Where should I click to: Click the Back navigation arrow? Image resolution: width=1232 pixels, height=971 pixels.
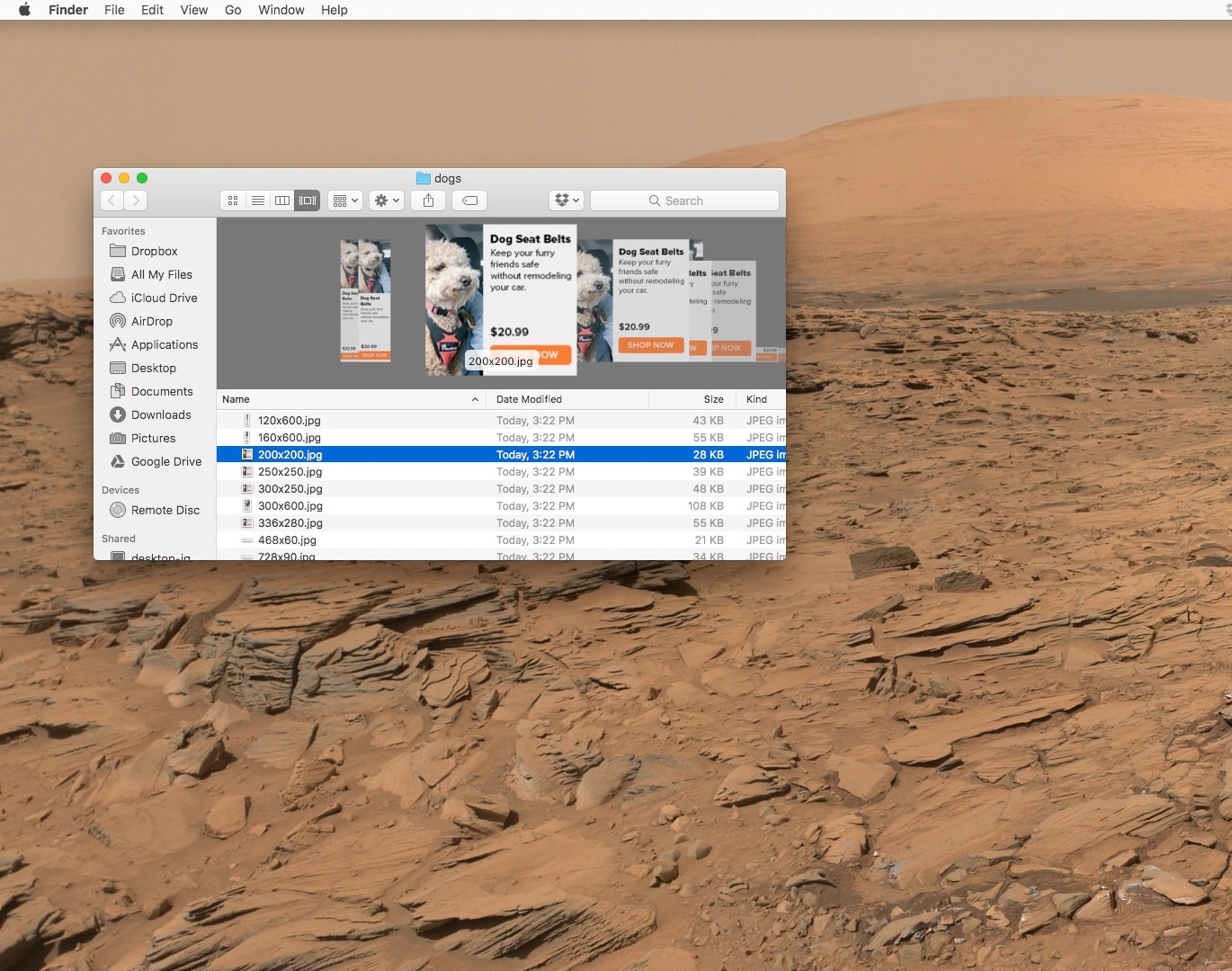pos(112,200)
